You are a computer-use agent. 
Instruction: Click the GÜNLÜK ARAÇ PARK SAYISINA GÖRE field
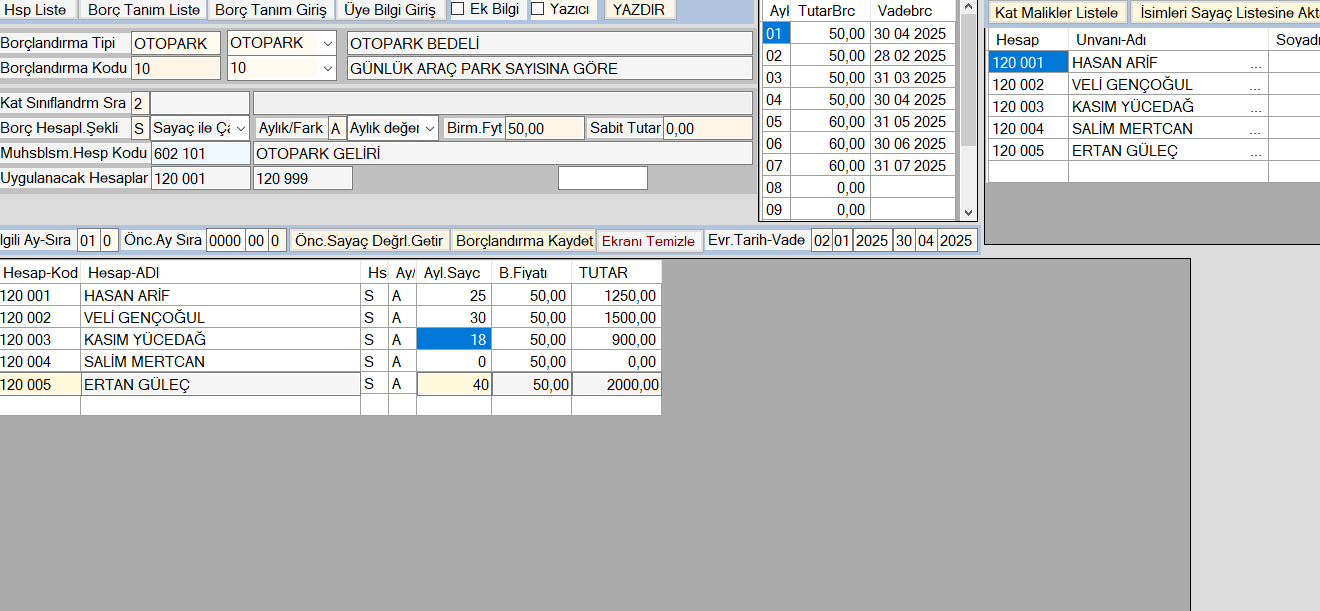(x=550, y=69)
